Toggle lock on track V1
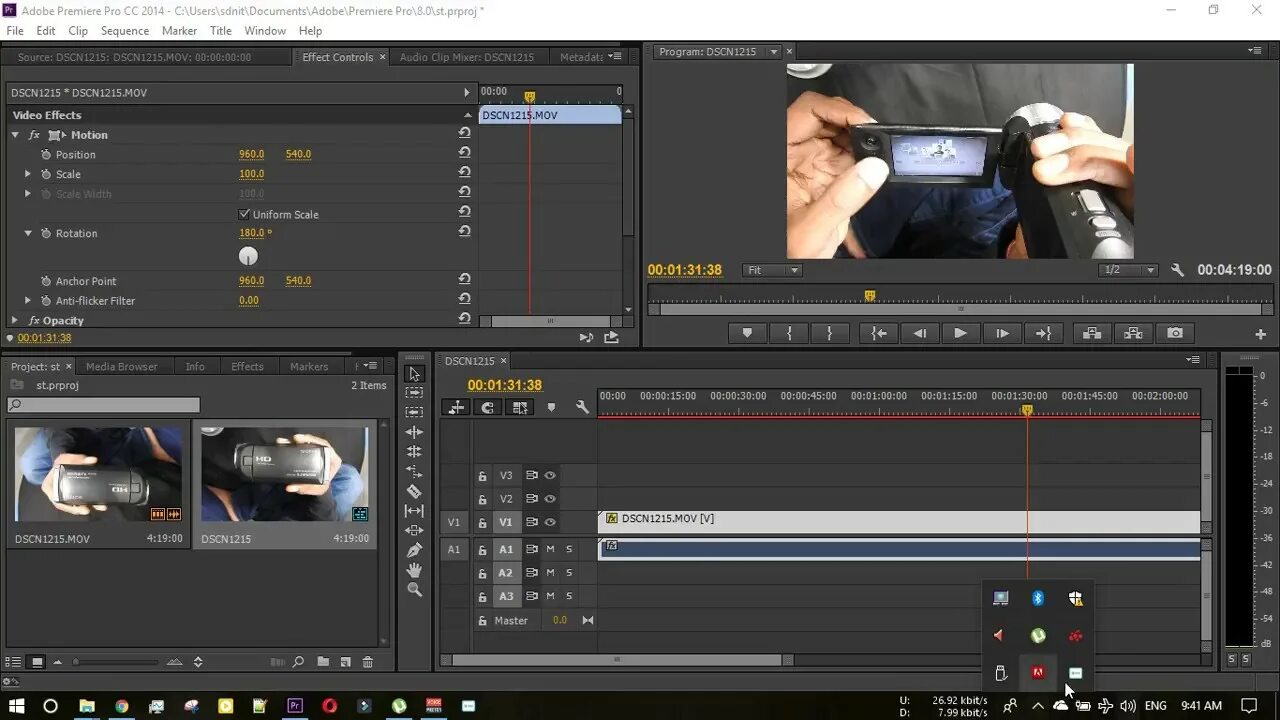Image resolution: width=1280 pixels, height=720 pixels. (x=482, y=523)
